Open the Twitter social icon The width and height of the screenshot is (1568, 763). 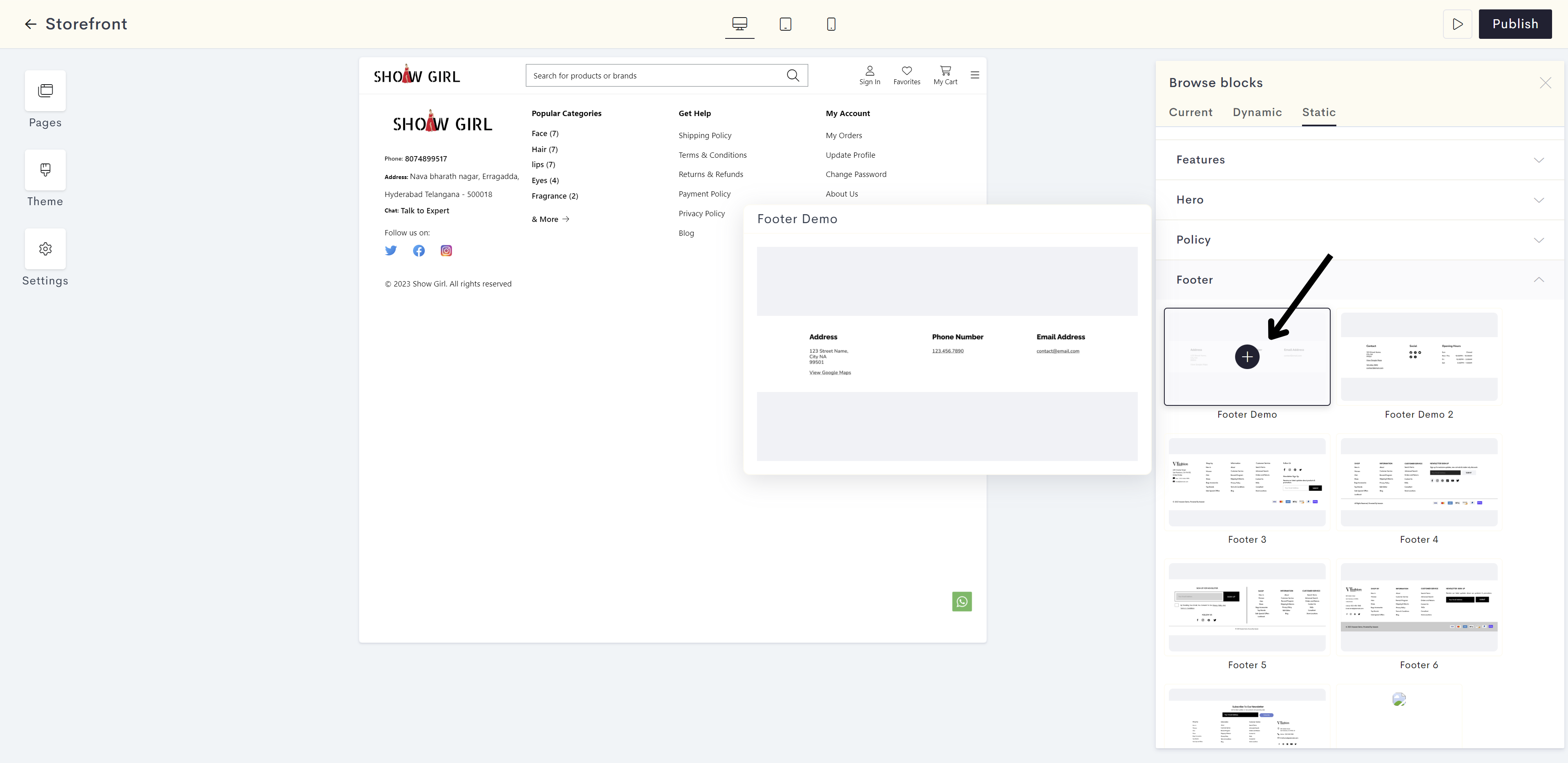(x=391, y=250)
